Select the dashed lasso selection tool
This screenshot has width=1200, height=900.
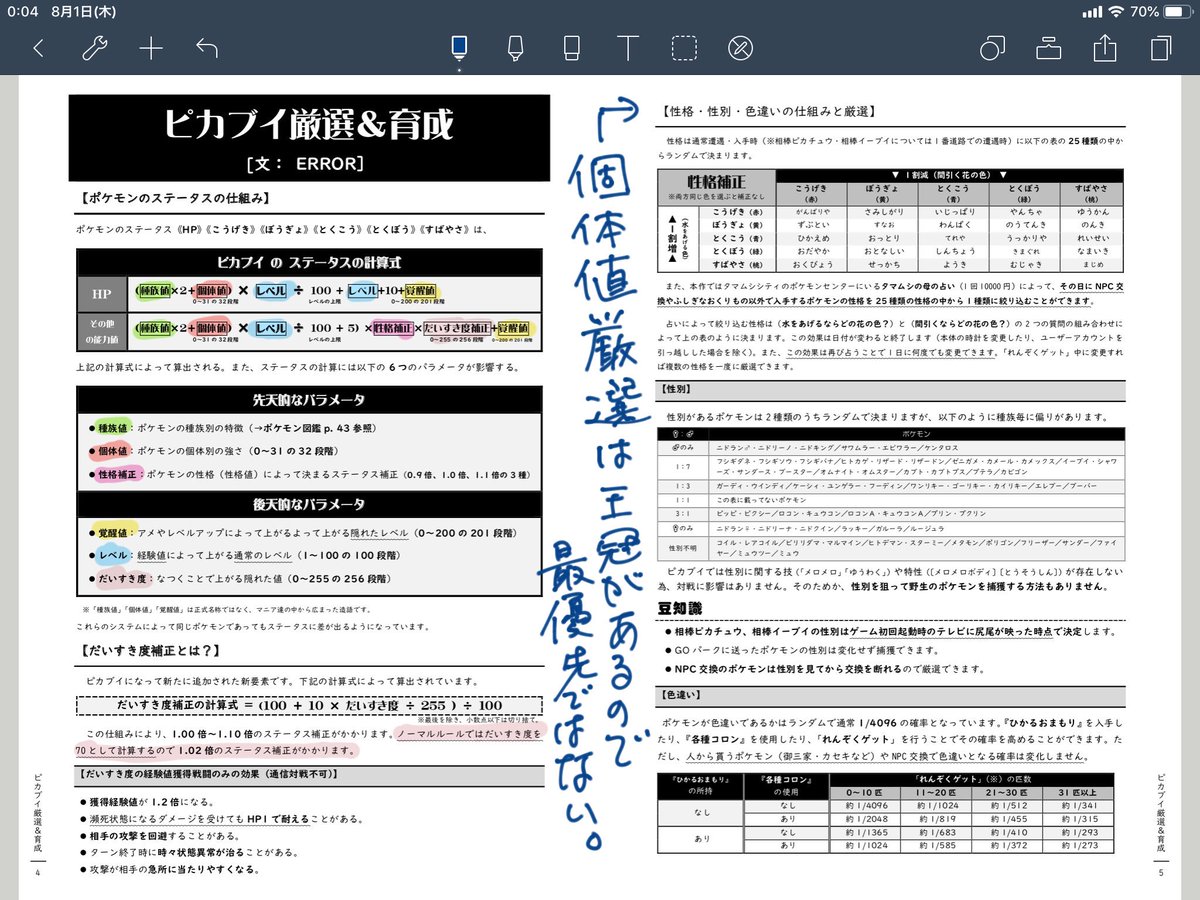pos(684,47)
